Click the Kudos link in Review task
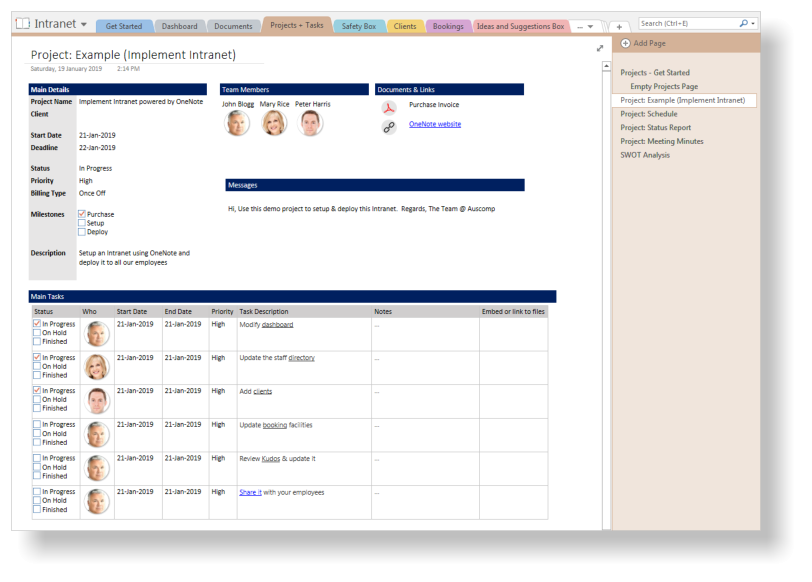This screenshot has height=582, width=812. coord(271,459)
